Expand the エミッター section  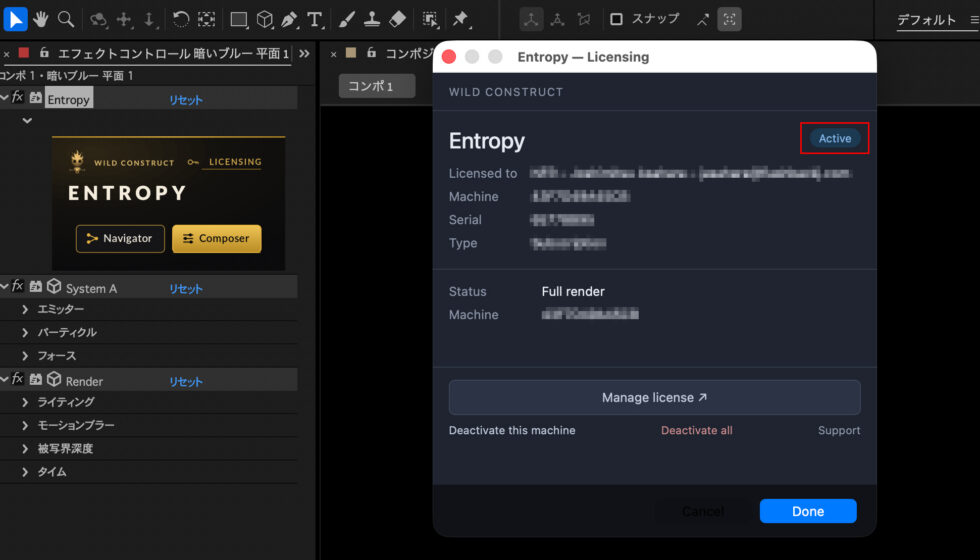[25, 309]
